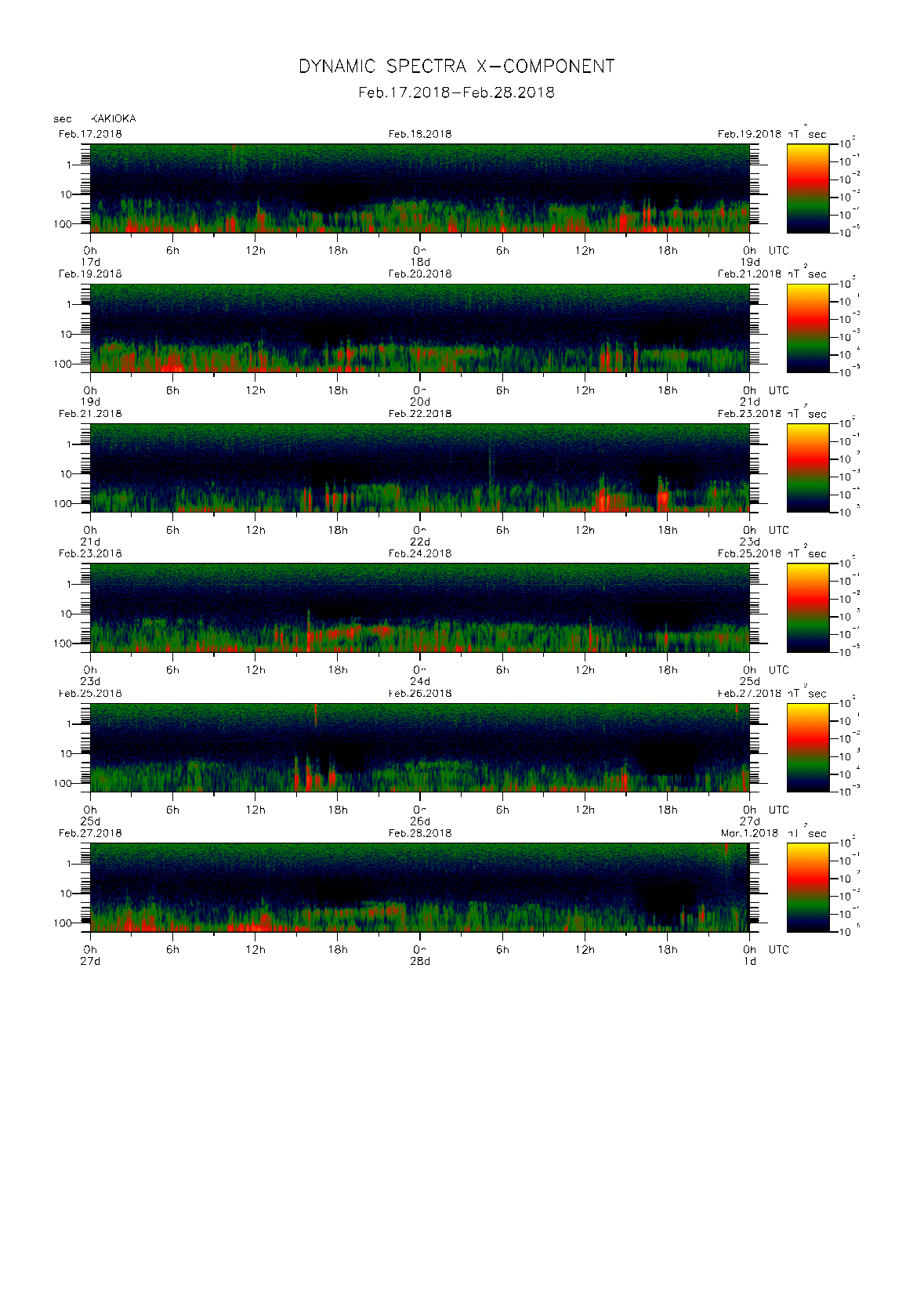Open the Feb.23–Feb.25 spectrogram panel

coord(420,607)
